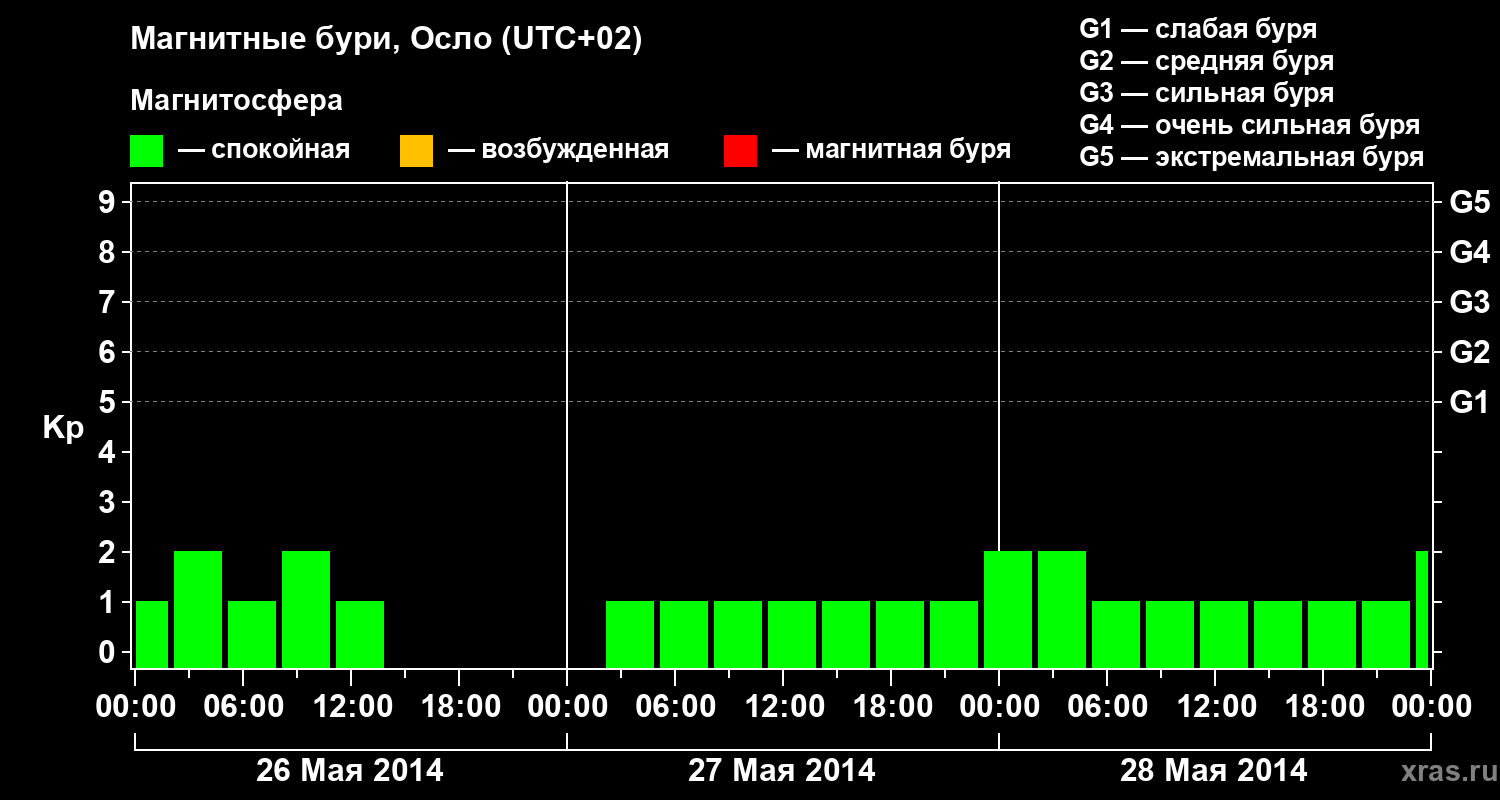Image resolution: width=1500 pixels, height=800 pixels.
Task: Click the right-axis 'G1' storm level label
Action: 1469,402
